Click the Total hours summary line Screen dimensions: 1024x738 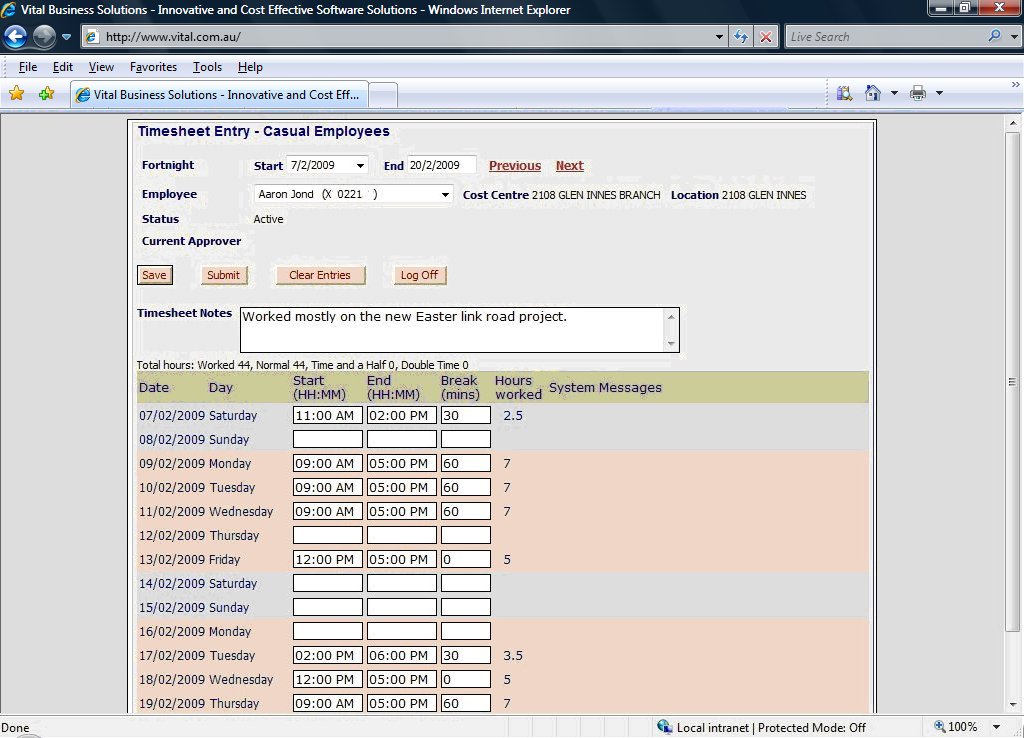(x=302, y=365)
